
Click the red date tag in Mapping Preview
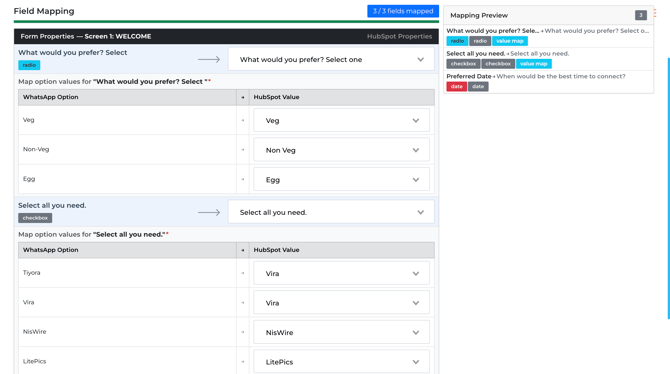tap(456, 86)
